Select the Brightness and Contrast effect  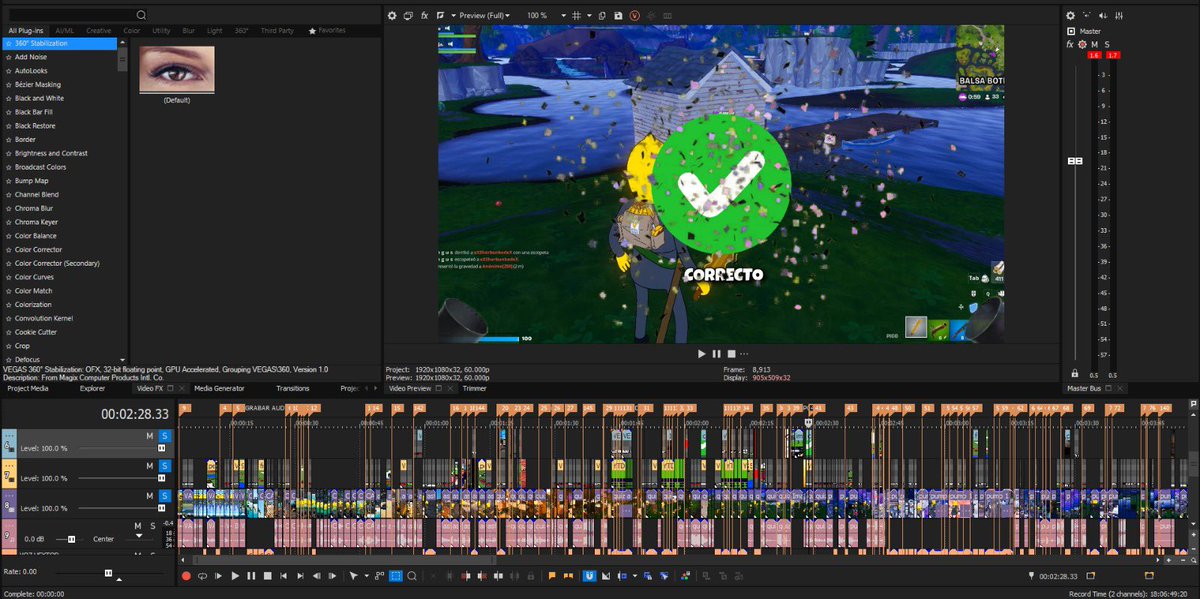click(51, 153)
